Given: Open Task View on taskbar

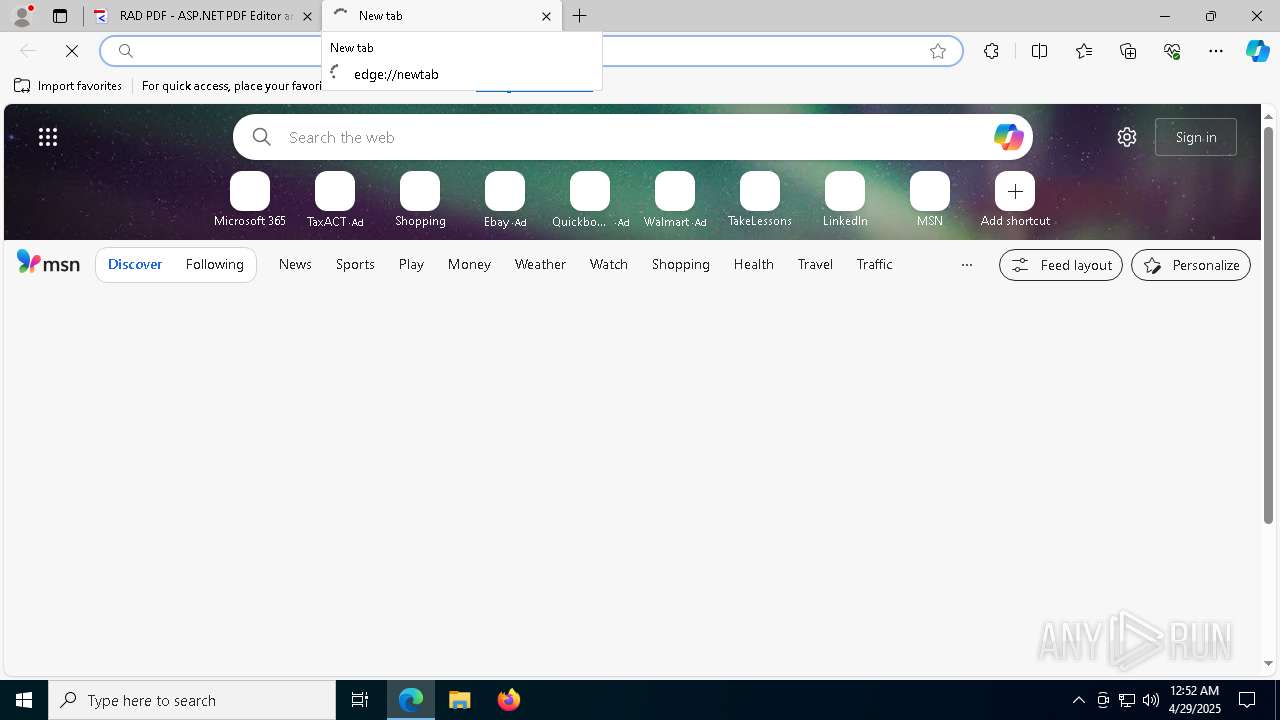Looking at the screenshot, I should (x=360, y=700).
